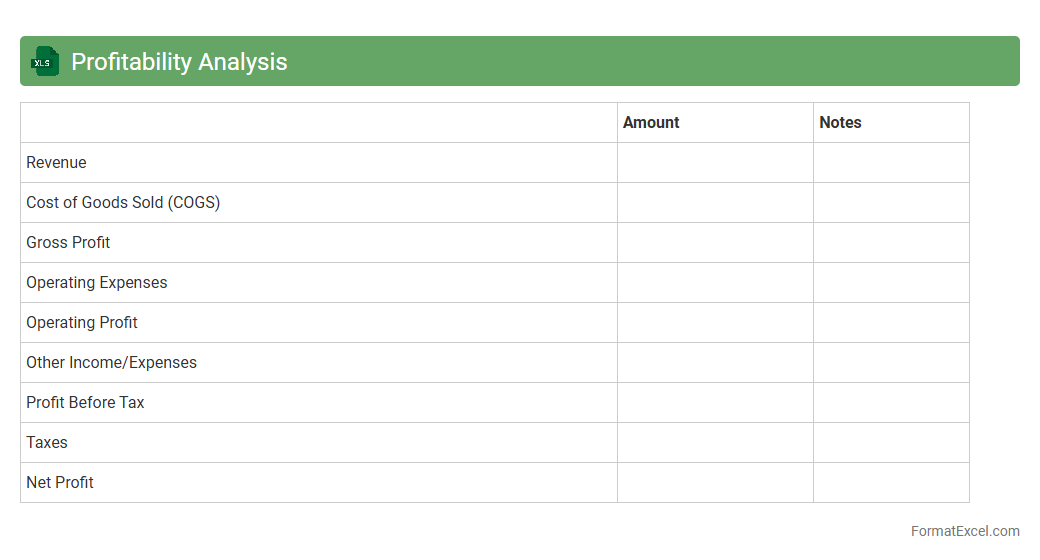
Task: Select the Amount column header
Action: (x=651, y=122)
